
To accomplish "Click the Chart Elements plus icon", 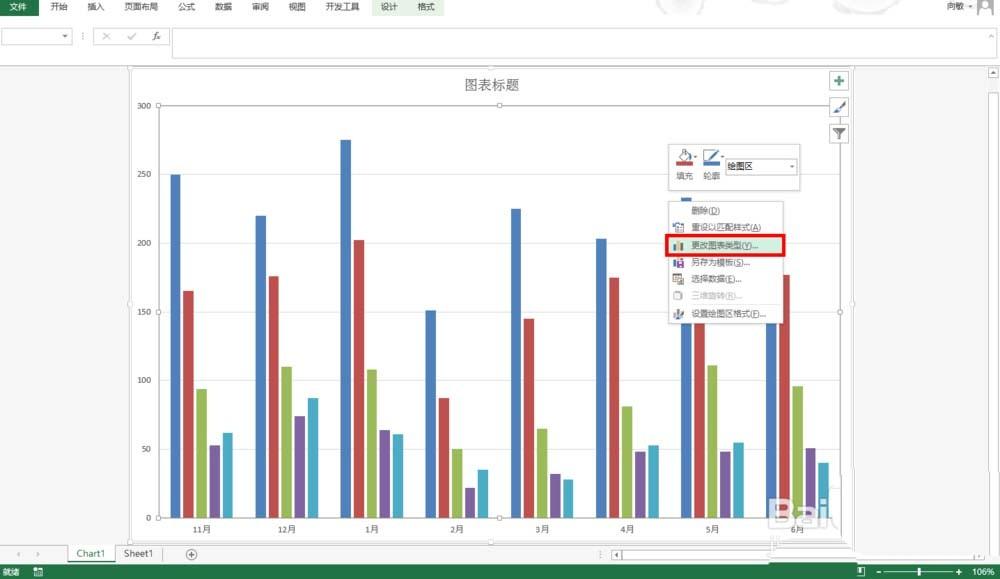I will pyautogui.click(x=839, y=80).
